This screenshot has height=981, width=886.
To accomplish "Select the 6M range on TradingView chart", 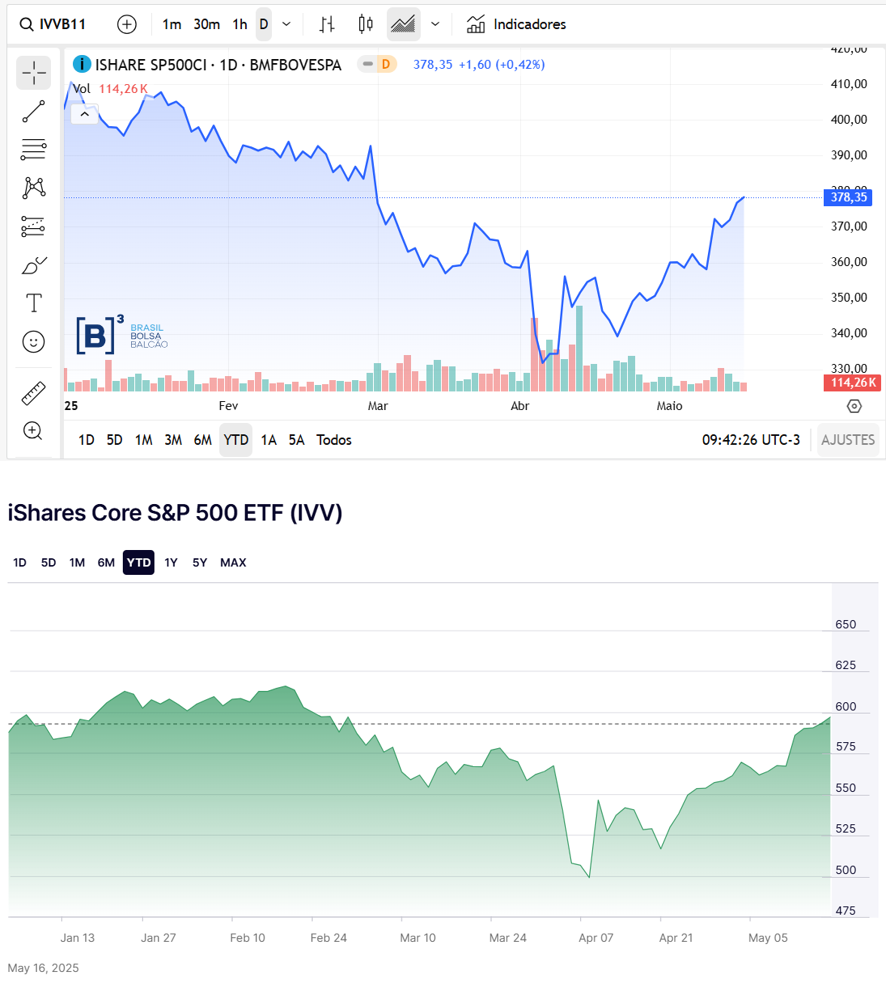I will click(203, 440).
